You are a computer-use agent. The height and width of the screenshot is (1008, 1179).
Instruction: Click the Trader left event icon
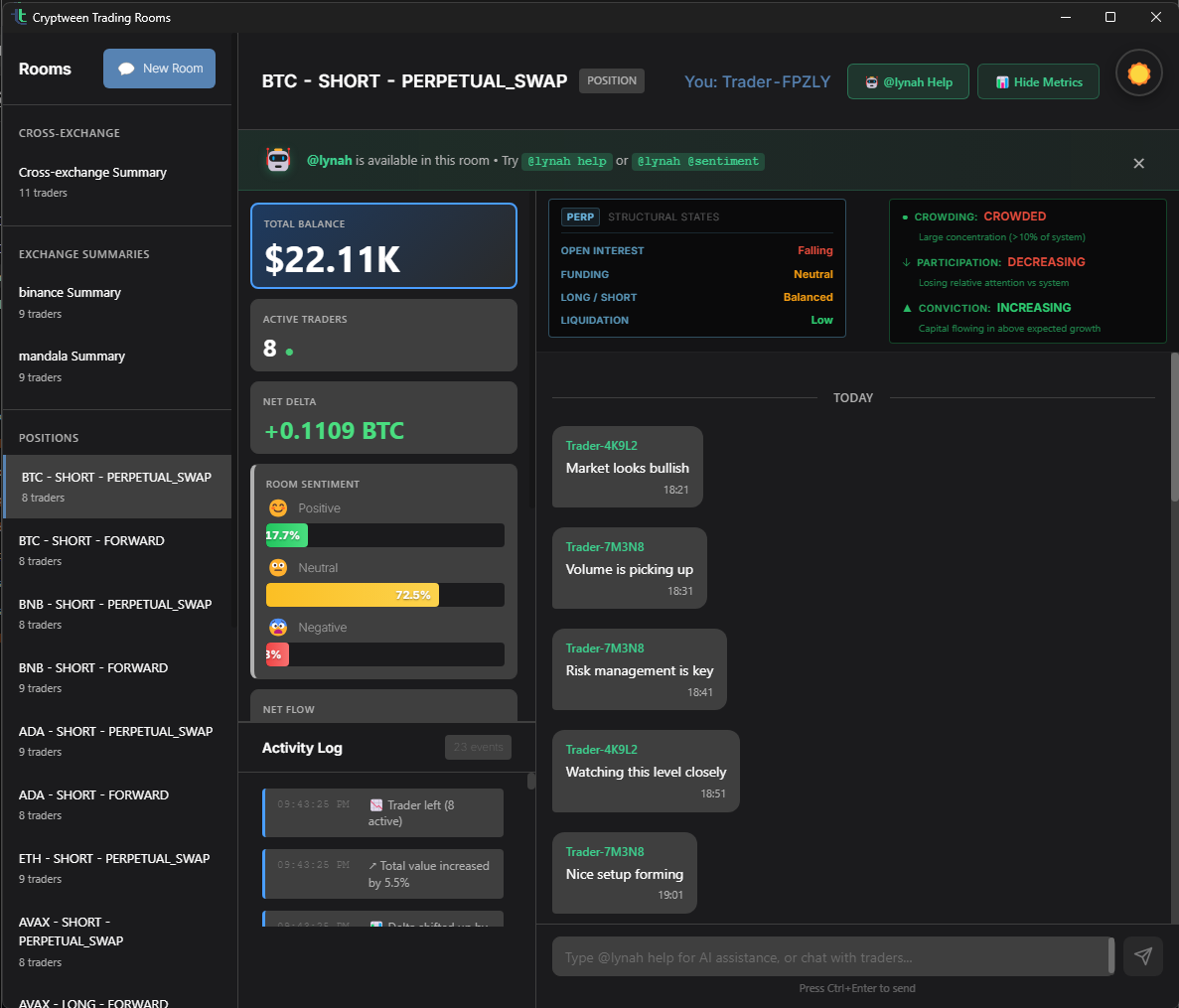pos(376,805)
